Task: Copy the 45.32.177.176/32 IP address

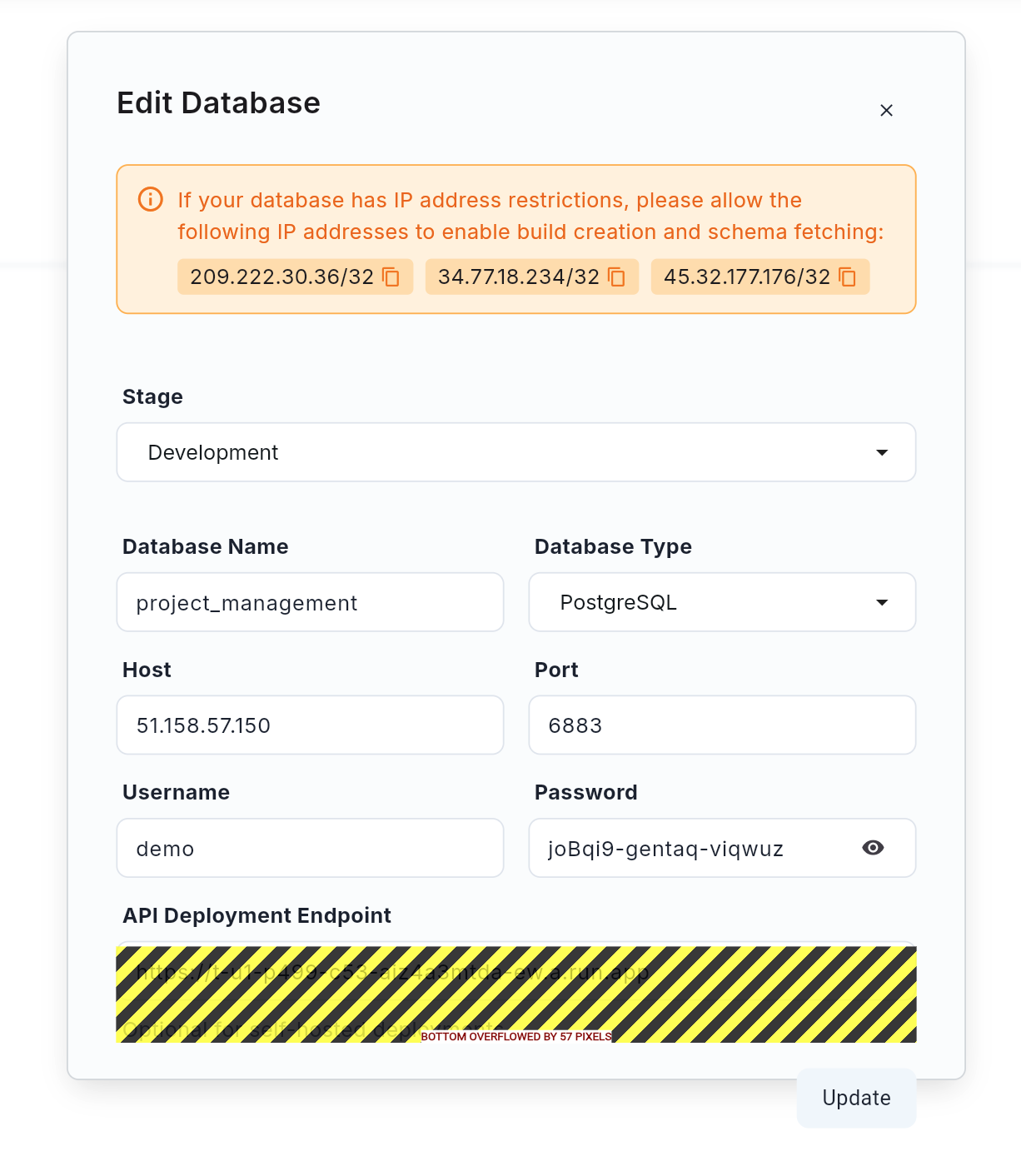Action: (x=847, y=277)
